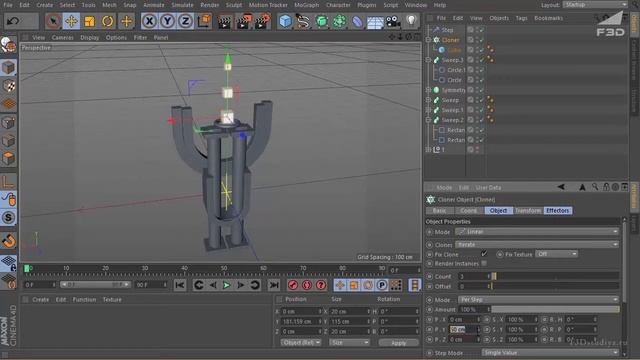
Task: Toggle Autokeying red button
Action: (307, 285)
